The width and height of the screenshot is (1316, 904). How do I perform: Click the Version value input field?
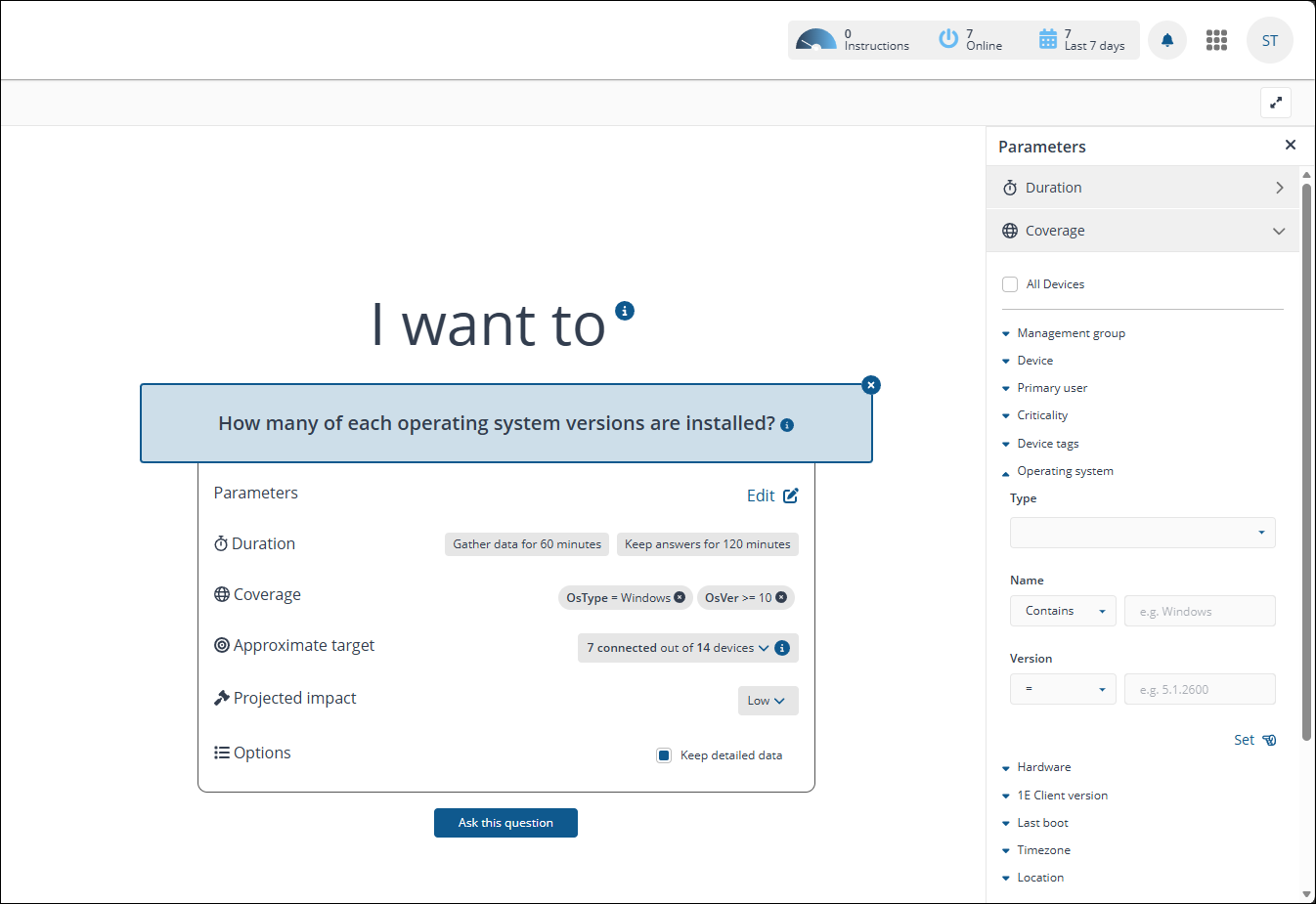pos(1199,689)
